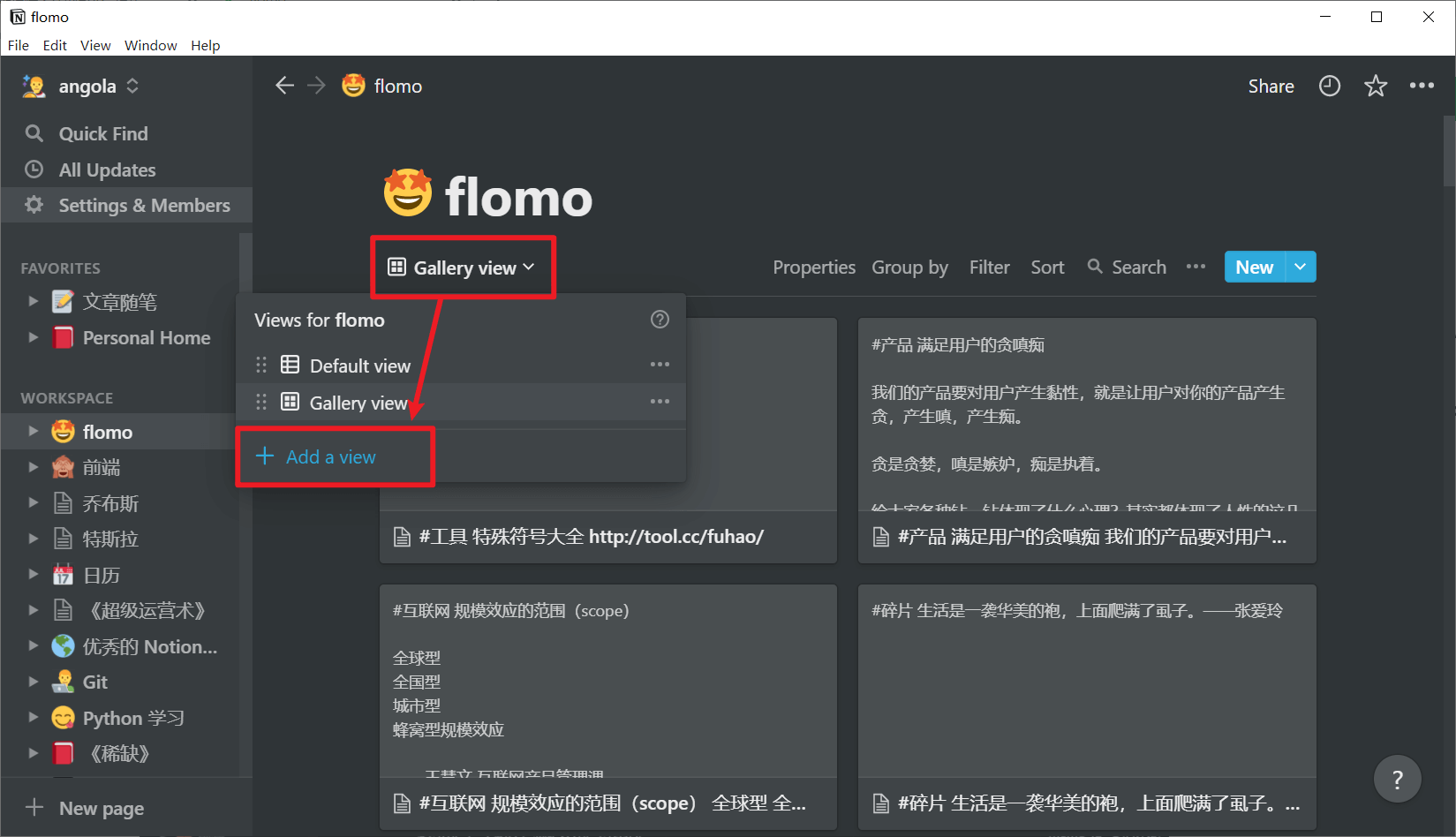Star the flomo page as favorite
Image resolution: width=1456 pixels, height=837 pixels.
click(1376, 86)
